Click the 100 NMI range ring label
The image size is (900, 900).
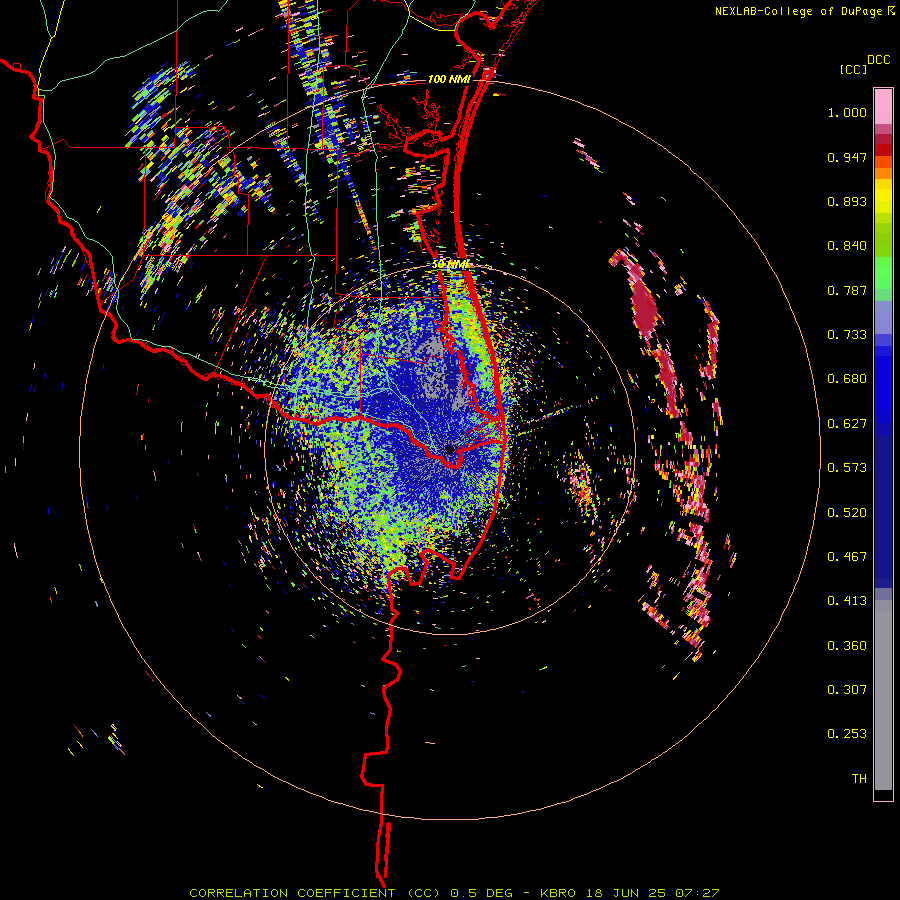(449, 79)
